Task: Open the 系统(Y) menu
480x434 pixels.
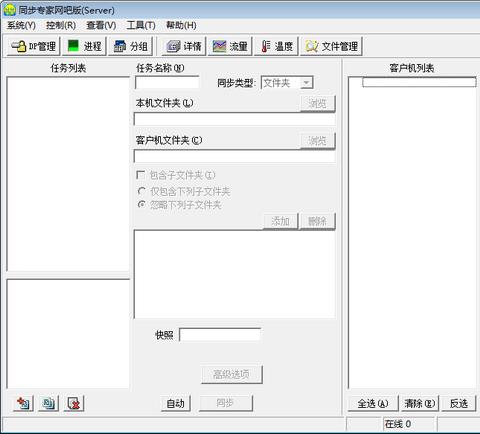Action: [21, 25]
